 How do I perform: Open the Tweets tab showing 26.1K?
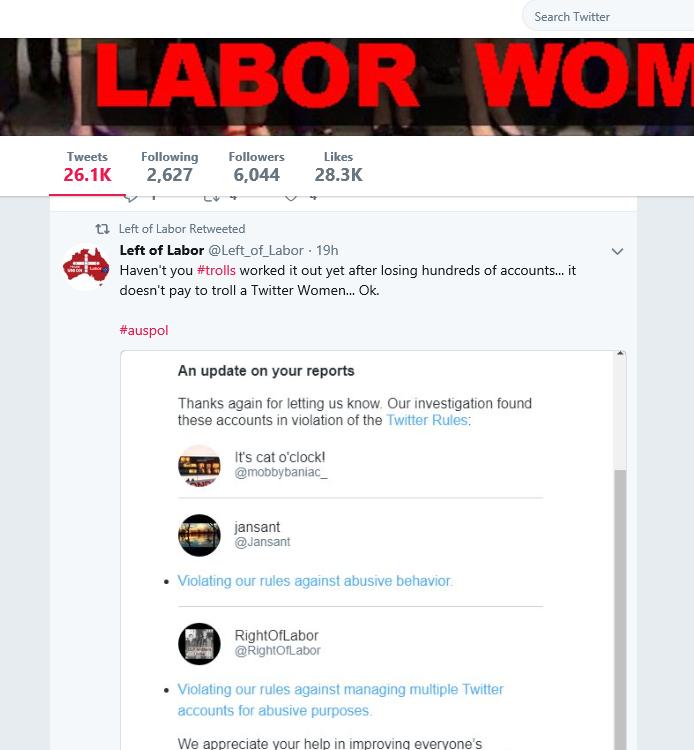point(88,167)
